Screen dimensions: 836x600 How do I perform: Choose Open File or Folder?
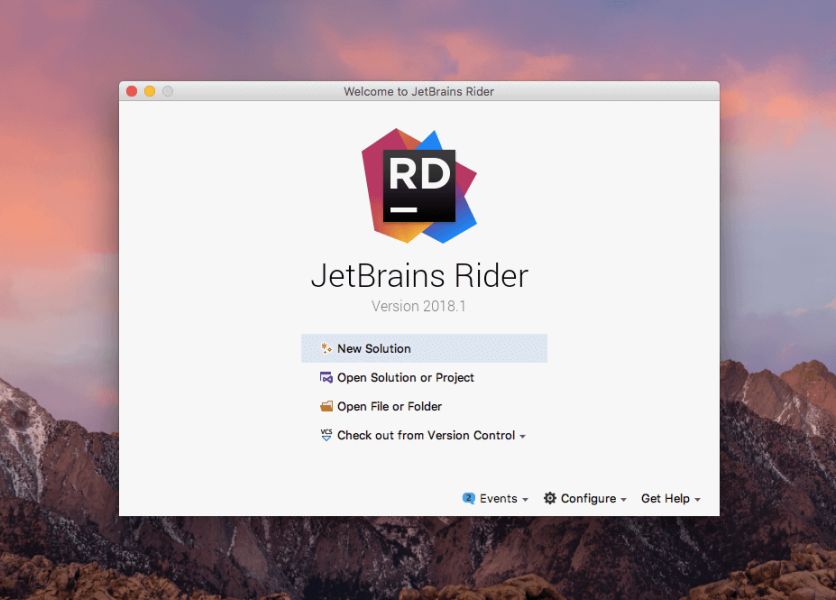[381, 406]
